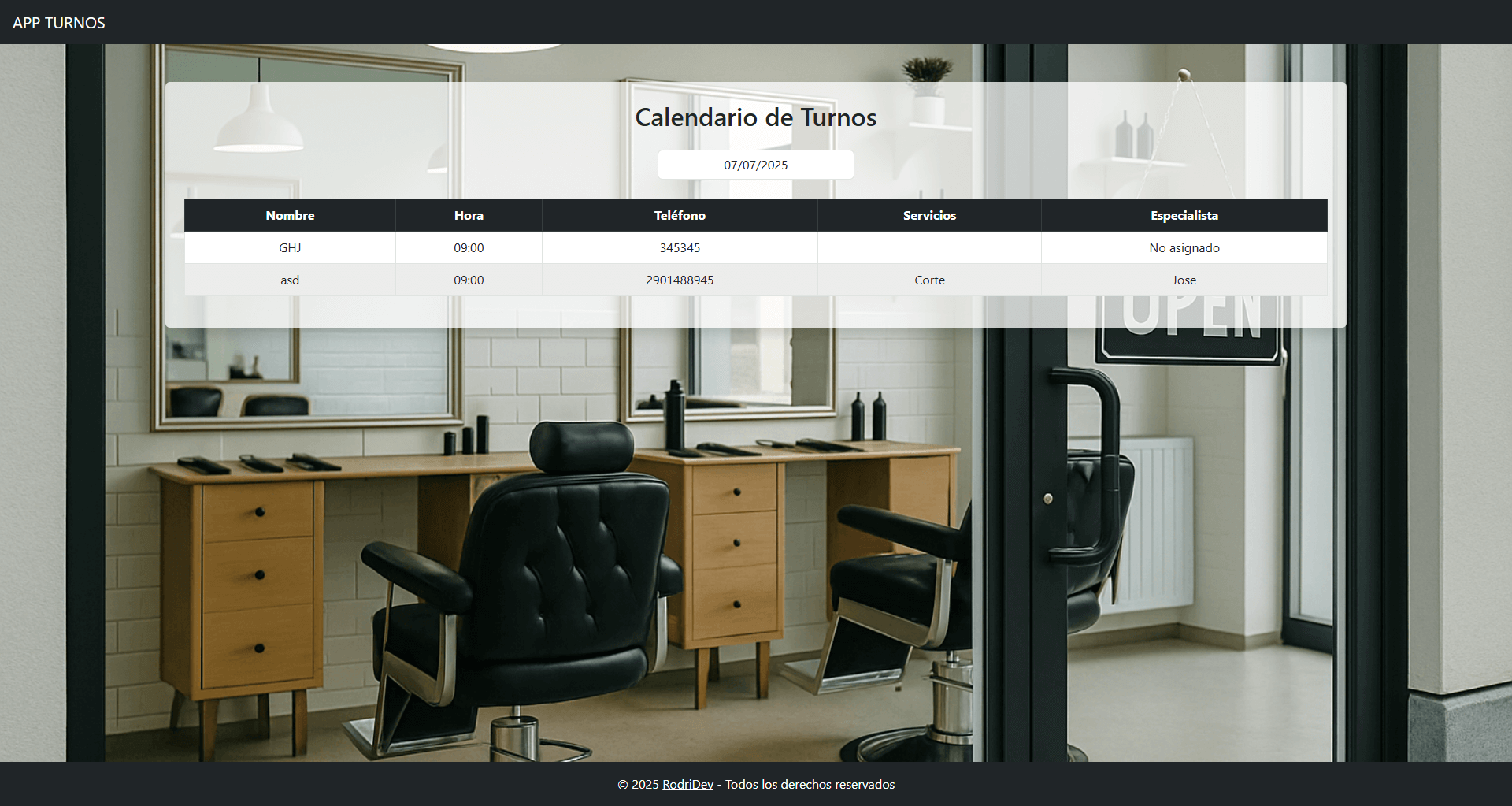This screenshot has height=806, width=1512.
Task: Select phone number 2901488945
Action: pyautogui.click(x=680, y=280)
